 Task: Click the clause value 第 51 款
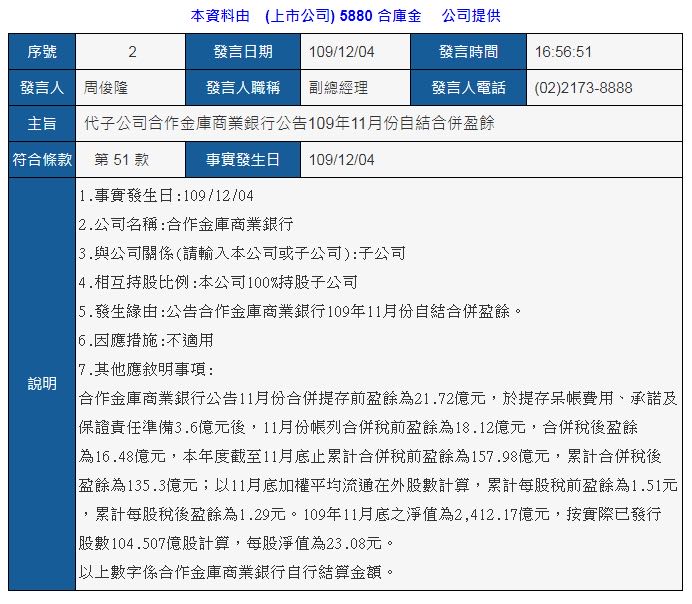coord(122,159)
